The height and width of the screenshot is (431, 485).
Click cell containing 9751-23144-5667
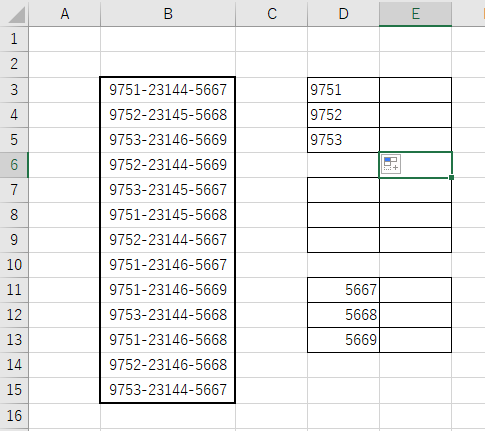(x=168, y=90)
